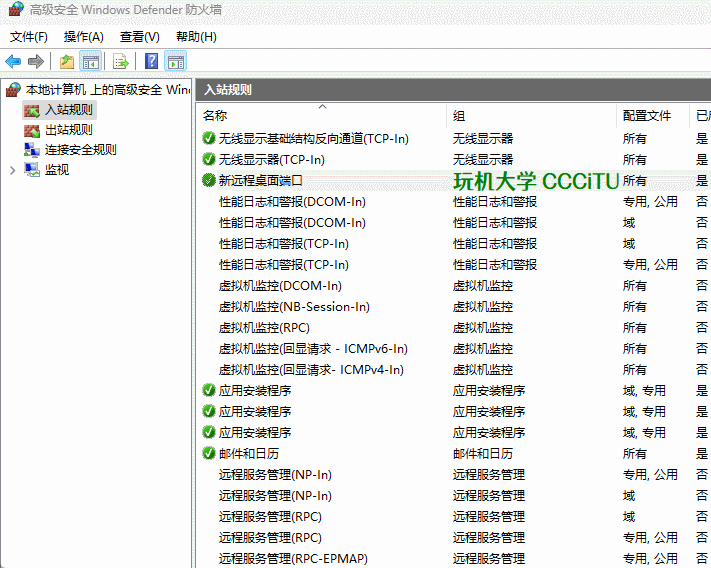Viewport: 711px width, 568px height.
Task: Click the 组 column header
Action: [x=459, y=116]
